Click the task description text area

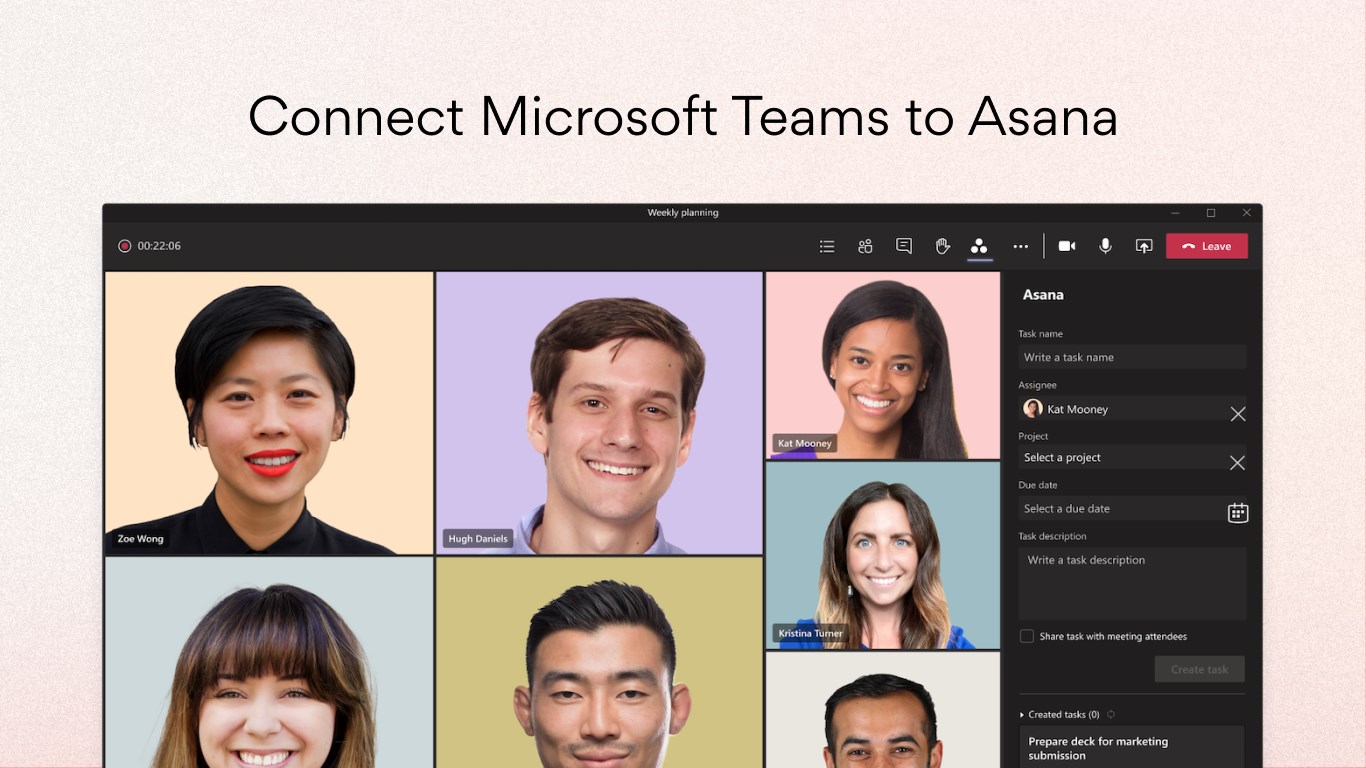tap(1132, 583)
